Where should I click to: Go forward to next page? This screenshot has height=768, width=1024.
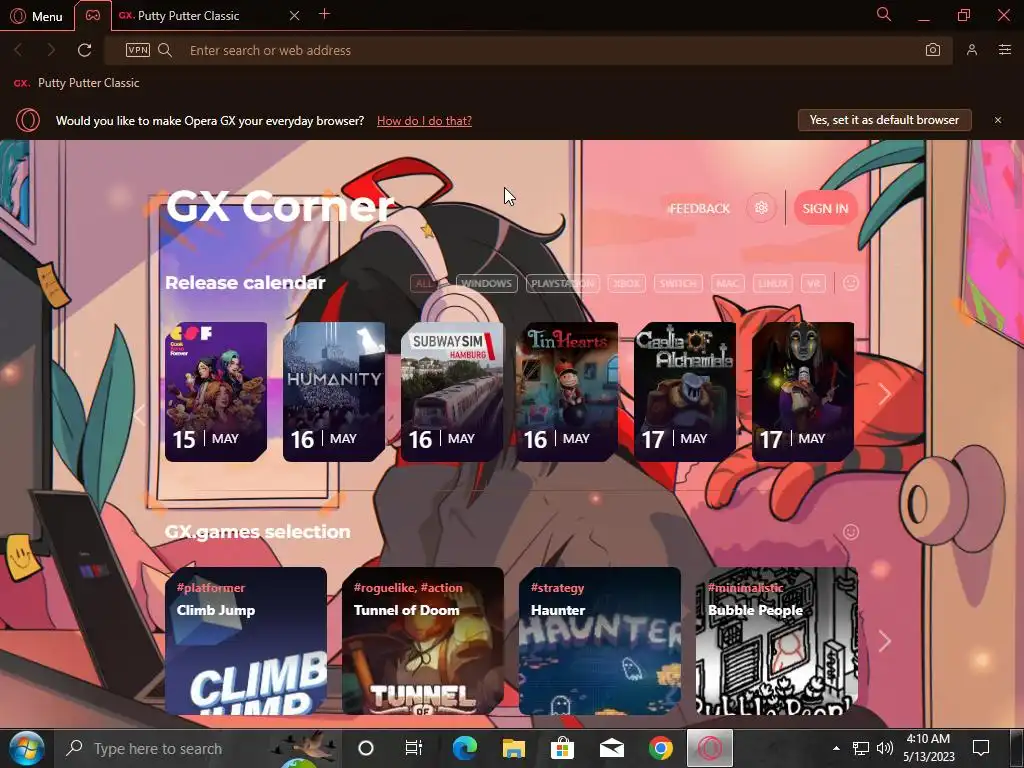[51, 50]
